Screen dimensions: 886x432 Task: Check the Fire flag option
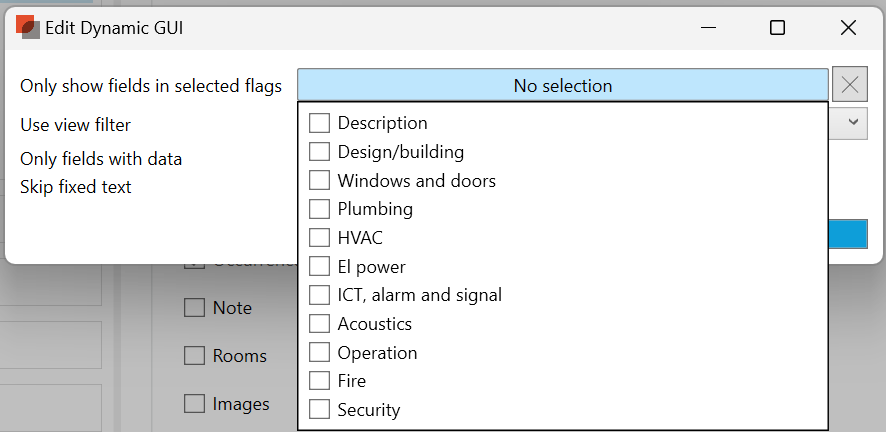coord(319,381)
